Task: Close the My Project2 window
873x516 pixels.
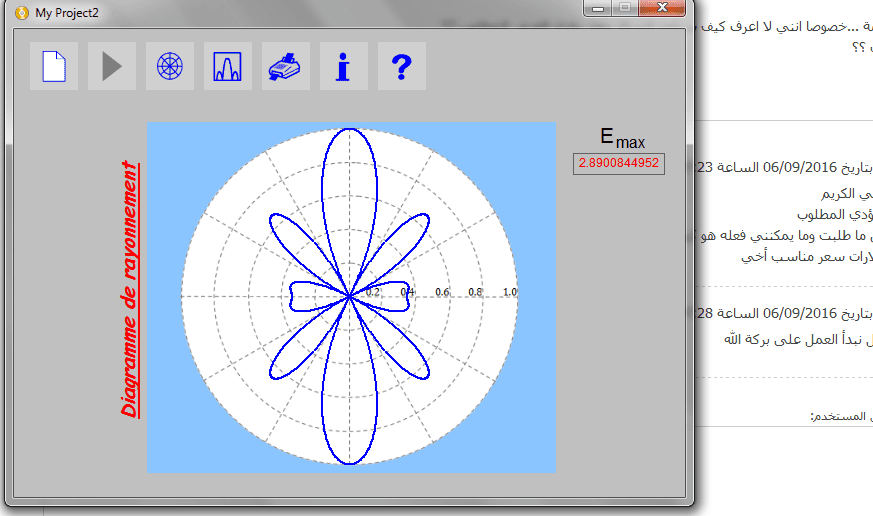Action: coord(662,8)
